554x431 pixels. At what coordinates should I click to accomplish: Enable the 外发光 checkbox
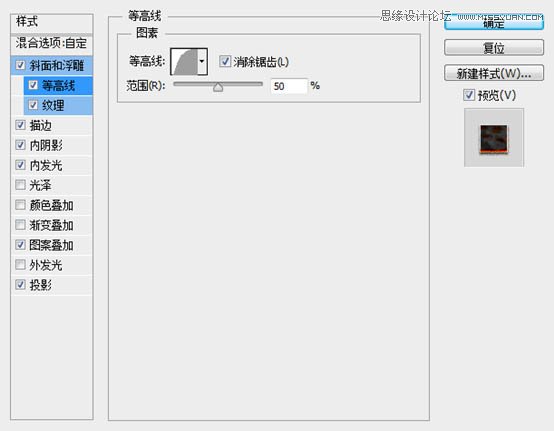[20, 265]
